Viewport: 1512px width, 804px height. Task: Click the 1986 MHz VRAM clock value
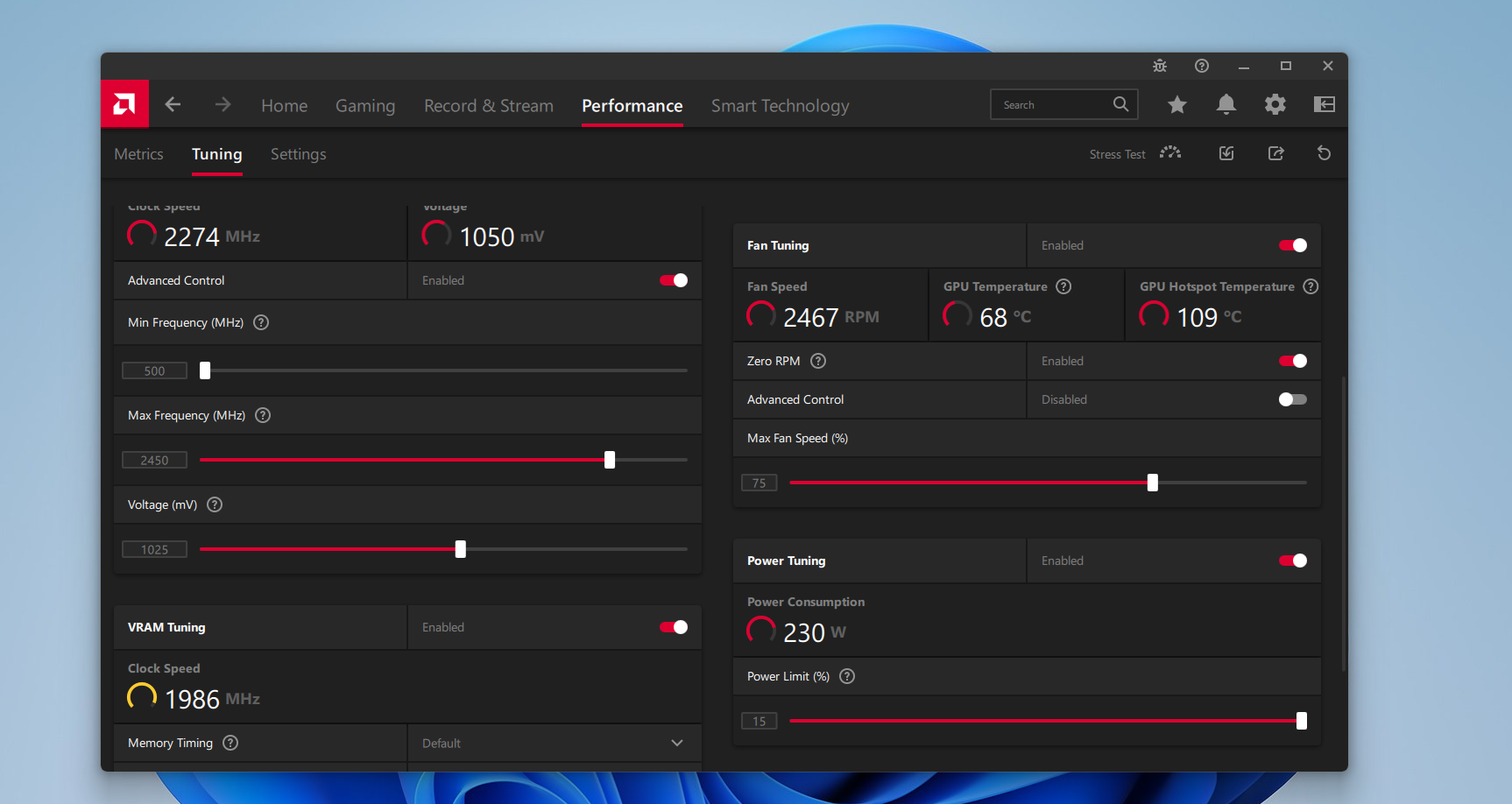click(x=213, y=699)
